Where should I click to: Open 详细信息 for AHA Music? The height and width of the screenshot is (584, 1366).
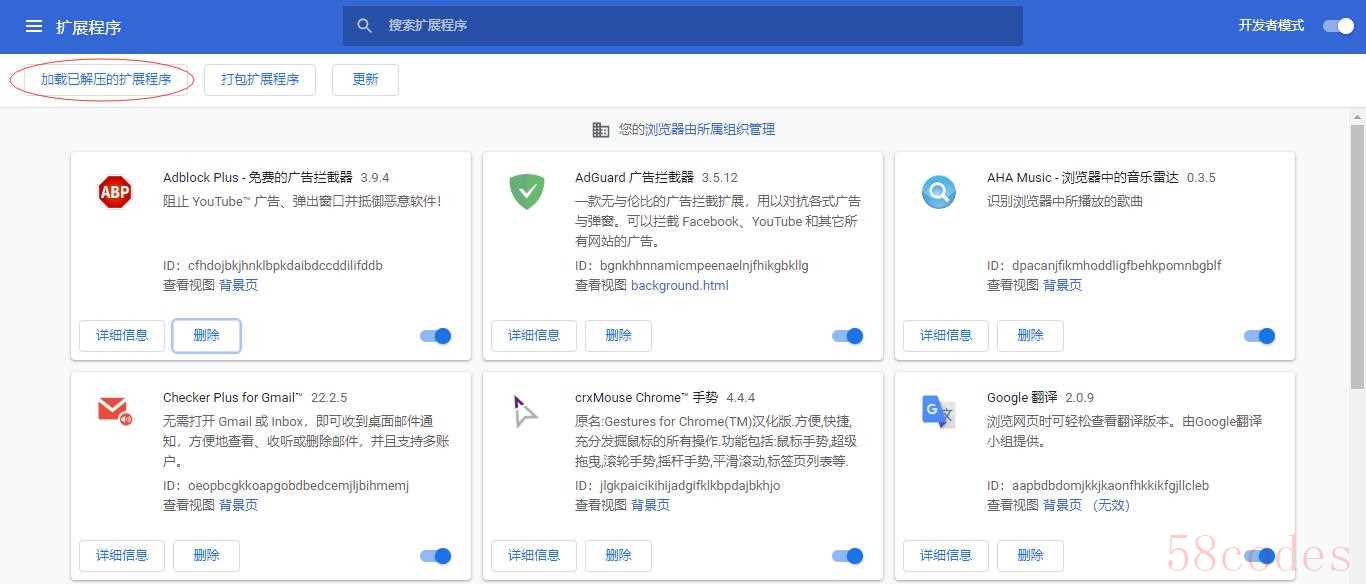coord(945,336)
